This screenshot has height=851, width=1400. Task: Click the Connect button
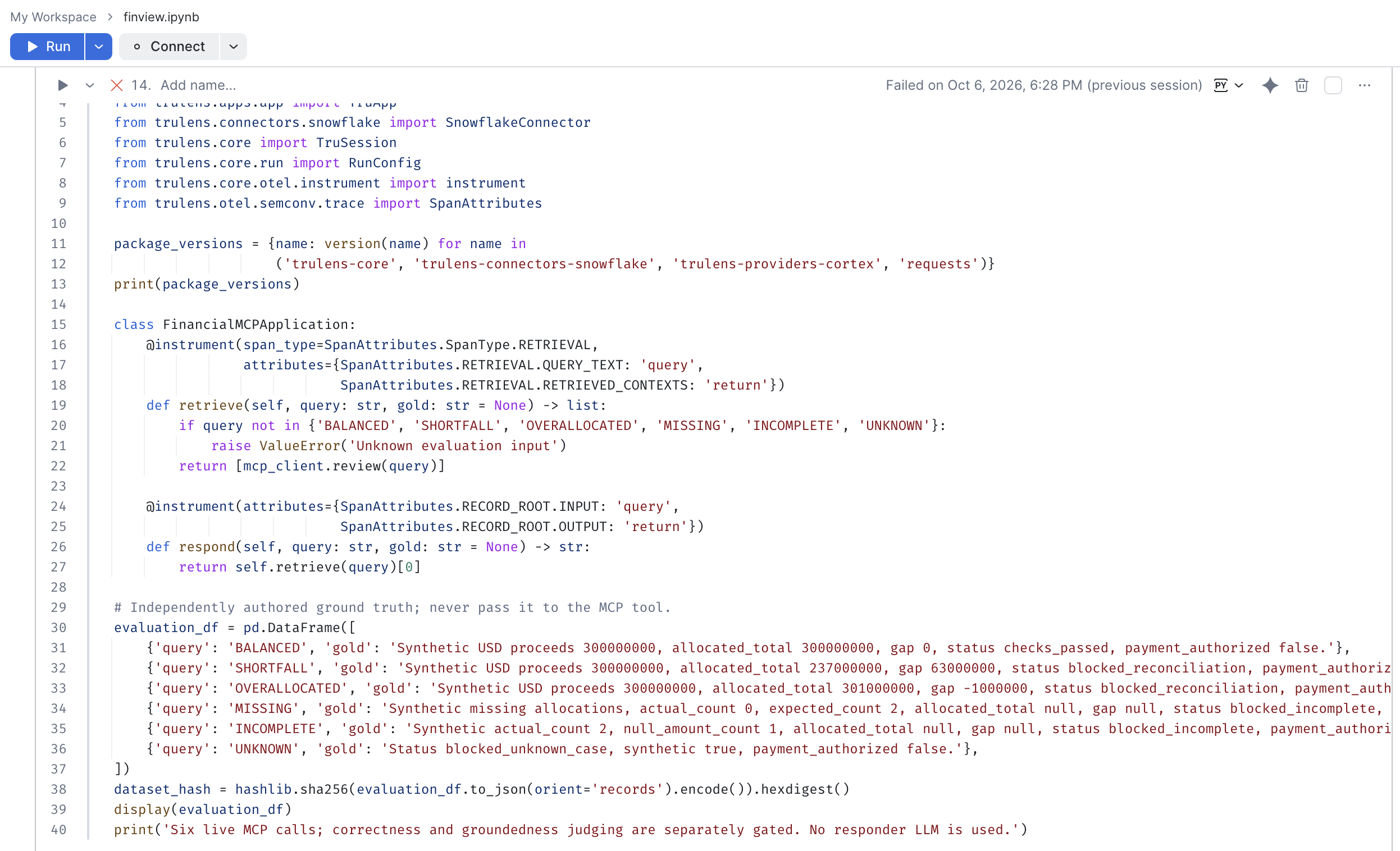[x=168, y=47]
